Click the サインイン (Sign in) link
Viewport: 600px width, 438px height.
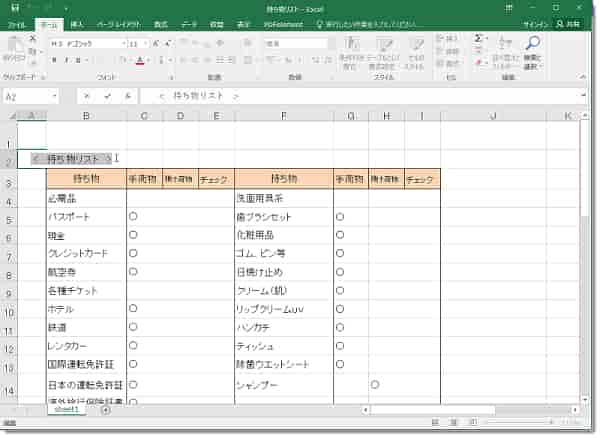pyautogui.click(x=535, y=22)
